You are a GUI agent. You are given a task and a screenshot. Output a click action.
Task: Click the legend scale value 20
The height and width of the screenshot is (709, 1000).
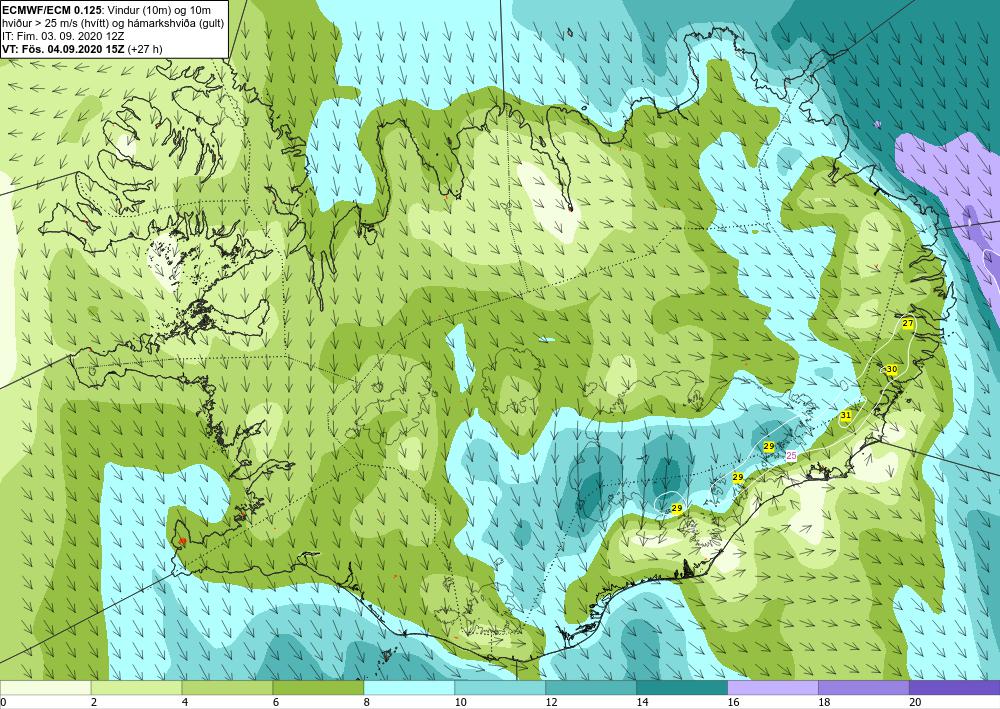click(x=916, y=702)
